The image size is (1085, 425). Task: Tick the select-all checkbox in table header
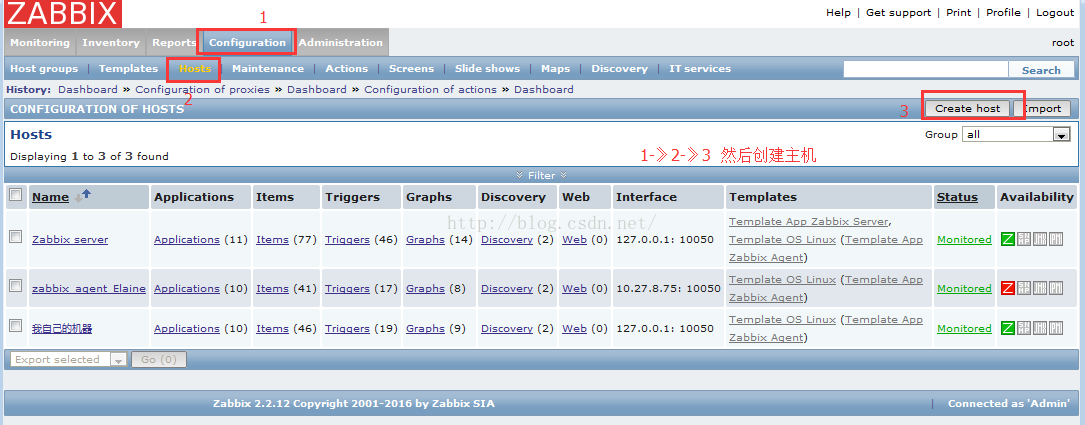[15, 196]
